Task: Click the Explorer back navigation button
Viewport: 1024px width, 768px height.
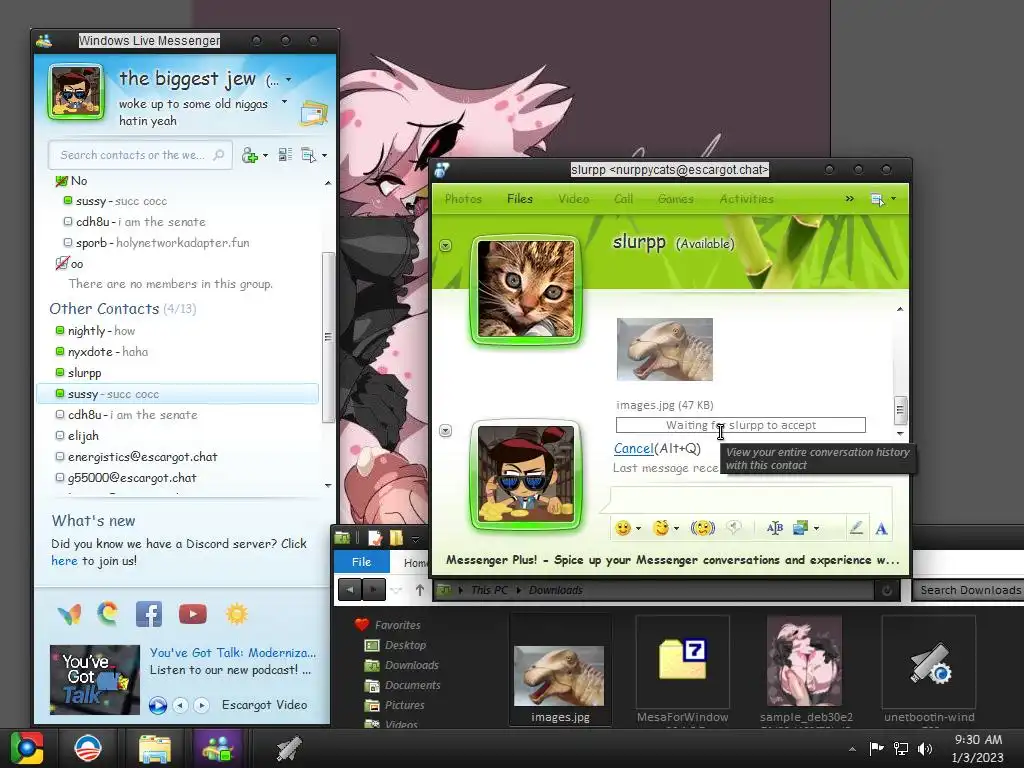Action: [349, 590]
